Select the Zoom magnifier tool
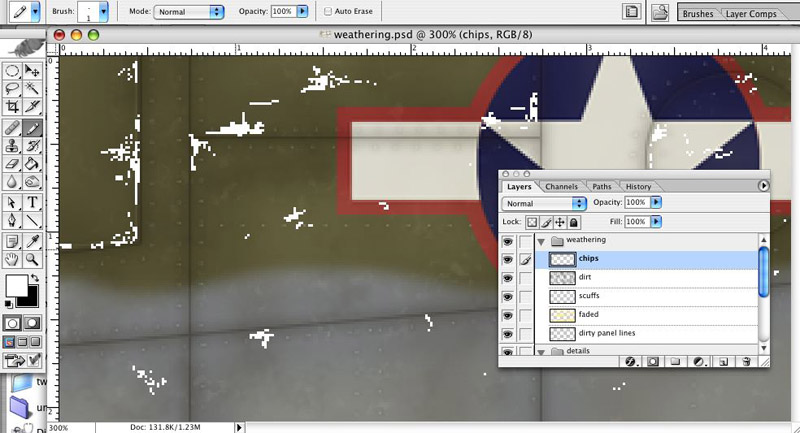Viewport: 800px width, 433px height. tap(32, 259)
